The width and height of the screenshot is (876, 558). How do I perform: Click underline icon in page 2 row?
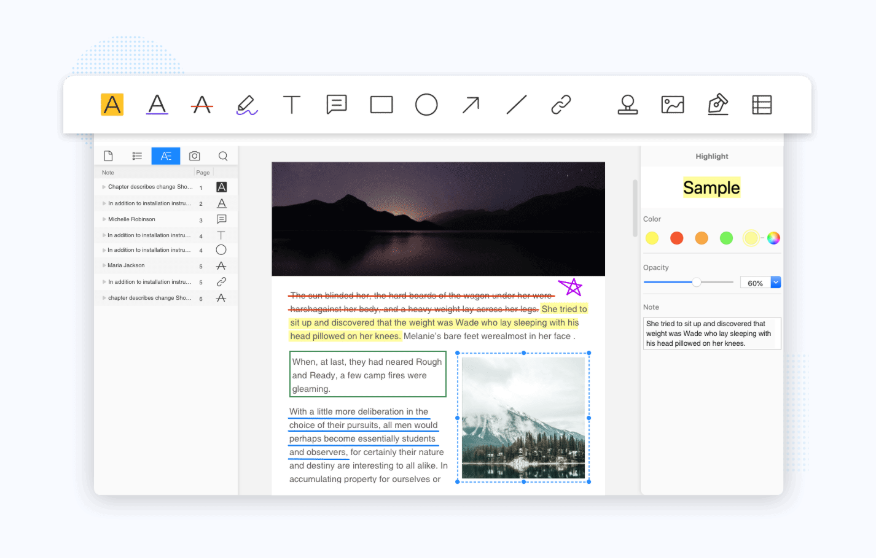pos(221,203)
